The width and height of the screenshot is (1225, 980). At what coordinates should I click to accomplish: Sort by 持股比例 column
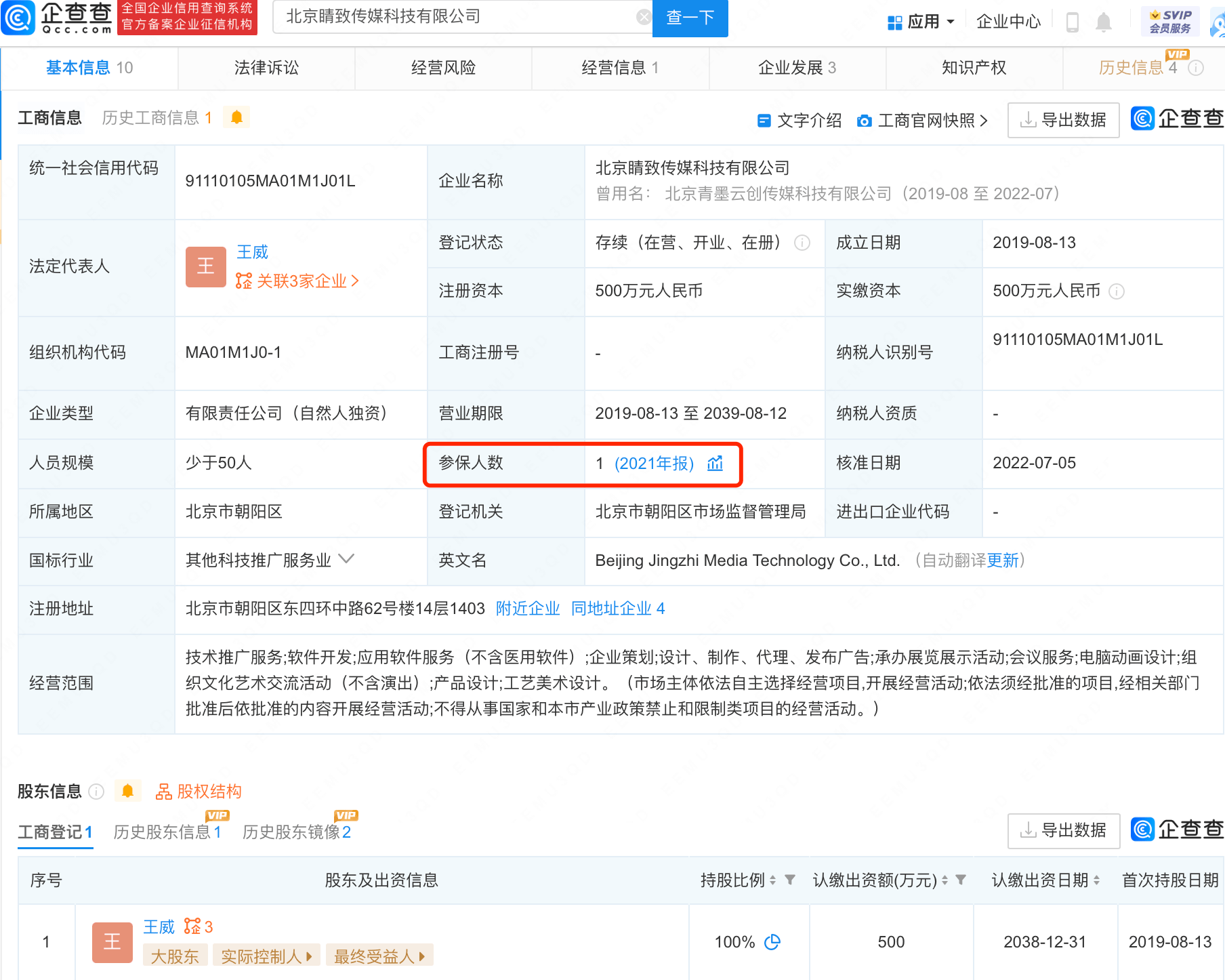(x=773, y=880)
